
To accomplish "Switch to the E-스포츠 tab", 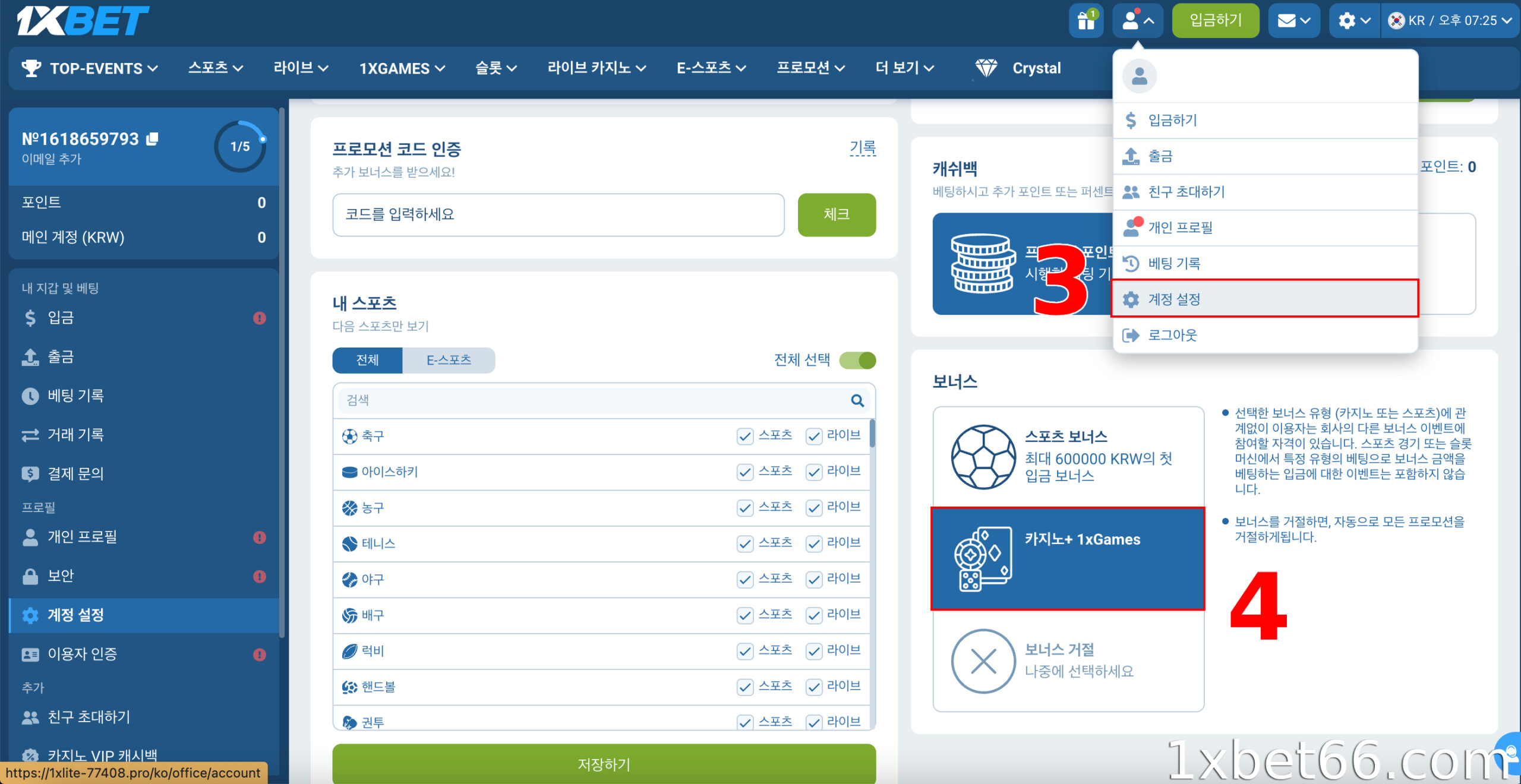I will point(449,360).
